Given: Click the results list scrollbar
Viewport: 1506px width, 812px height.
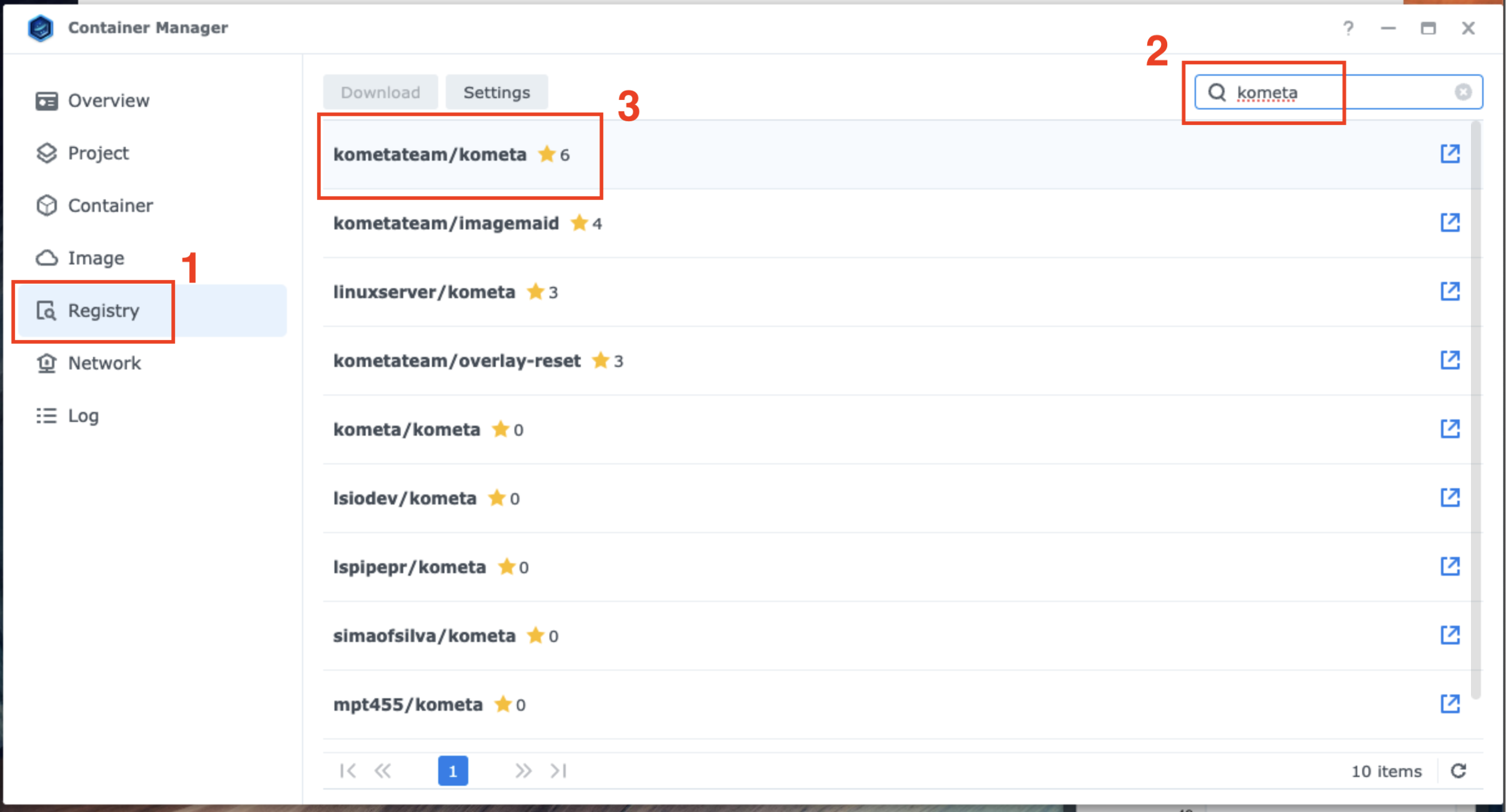Looking at the screenshot, I should click(x=1476, y=410).
